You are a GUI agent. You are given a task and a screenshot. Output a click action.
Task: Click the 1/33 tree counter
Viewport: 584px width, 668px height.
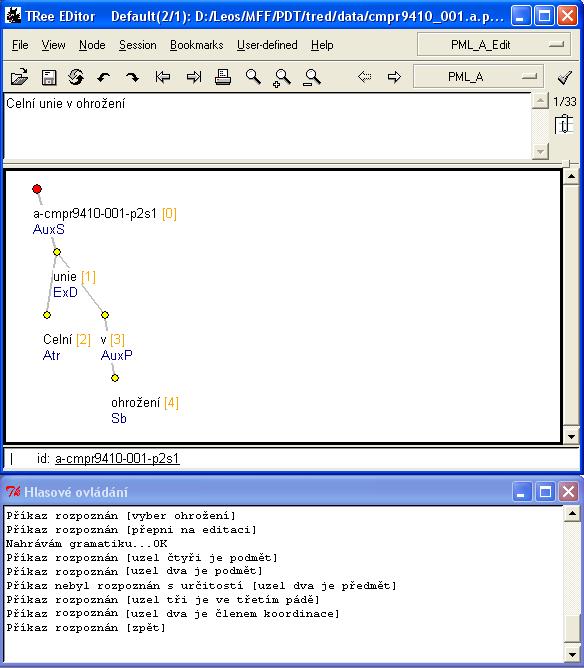coord(564,102)
